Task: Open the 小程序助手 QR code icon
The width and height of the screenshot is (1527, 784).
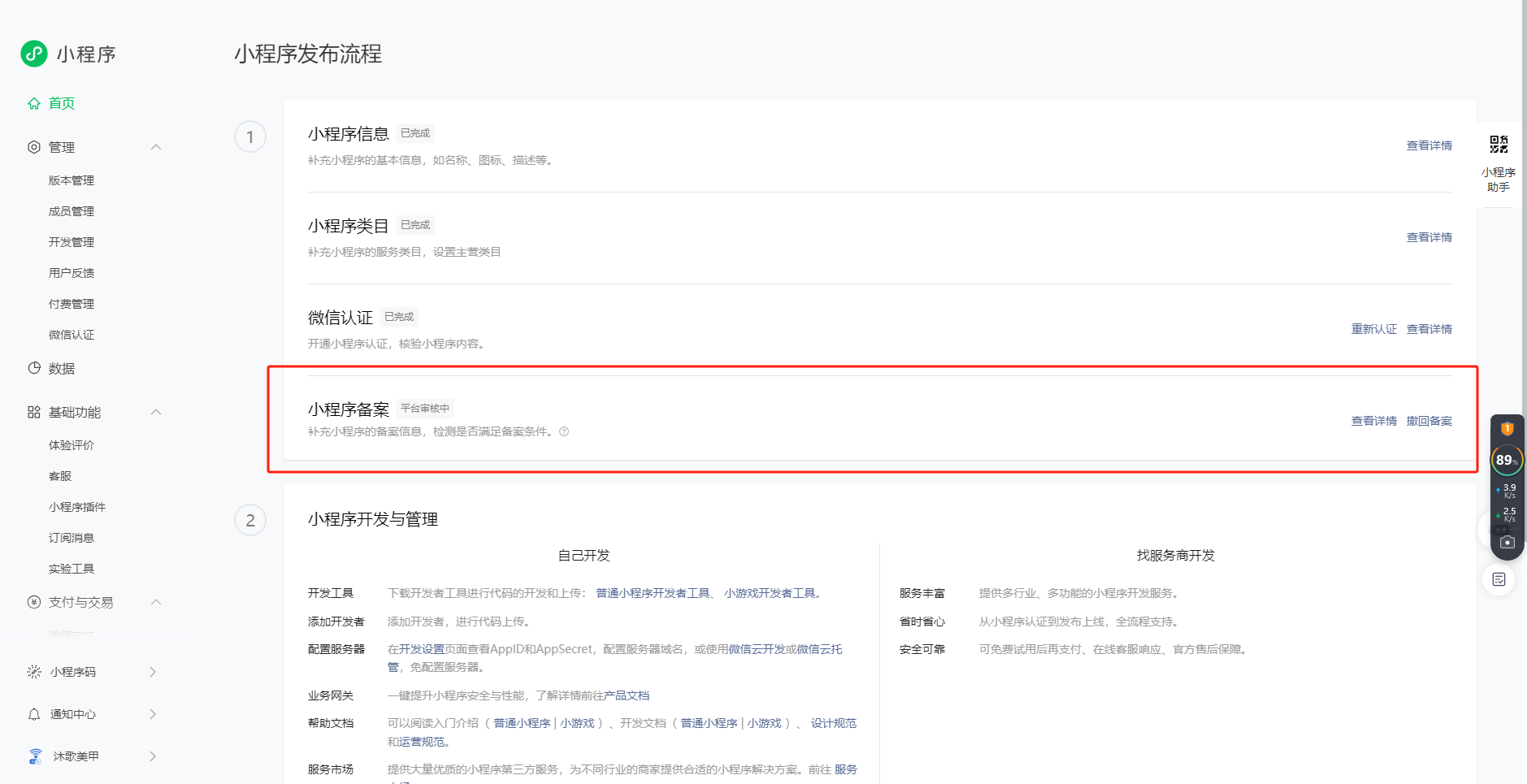Action: [x=1499, y=145]
